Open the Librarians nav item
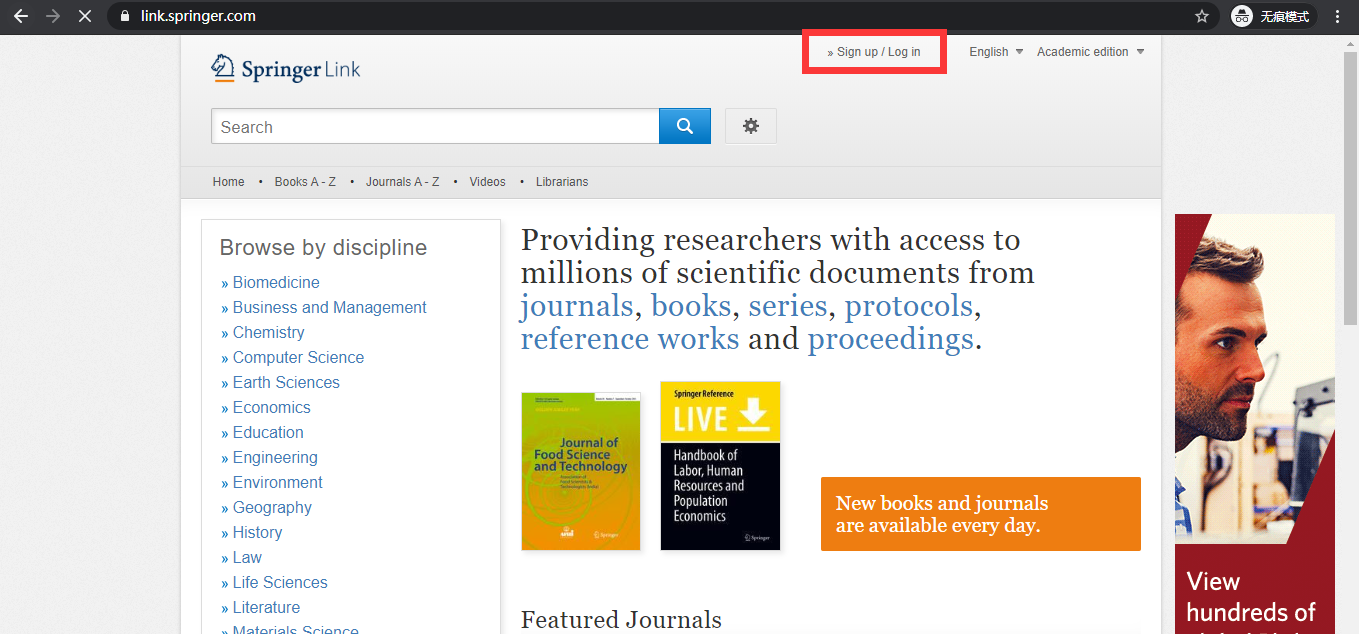 (x=562, y=182)
